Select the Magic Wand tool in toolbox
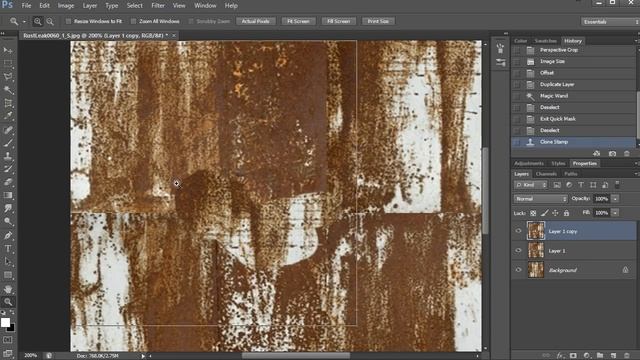This screenshot has height=360, width=640. pyautogui.click(x=8, y=90)
